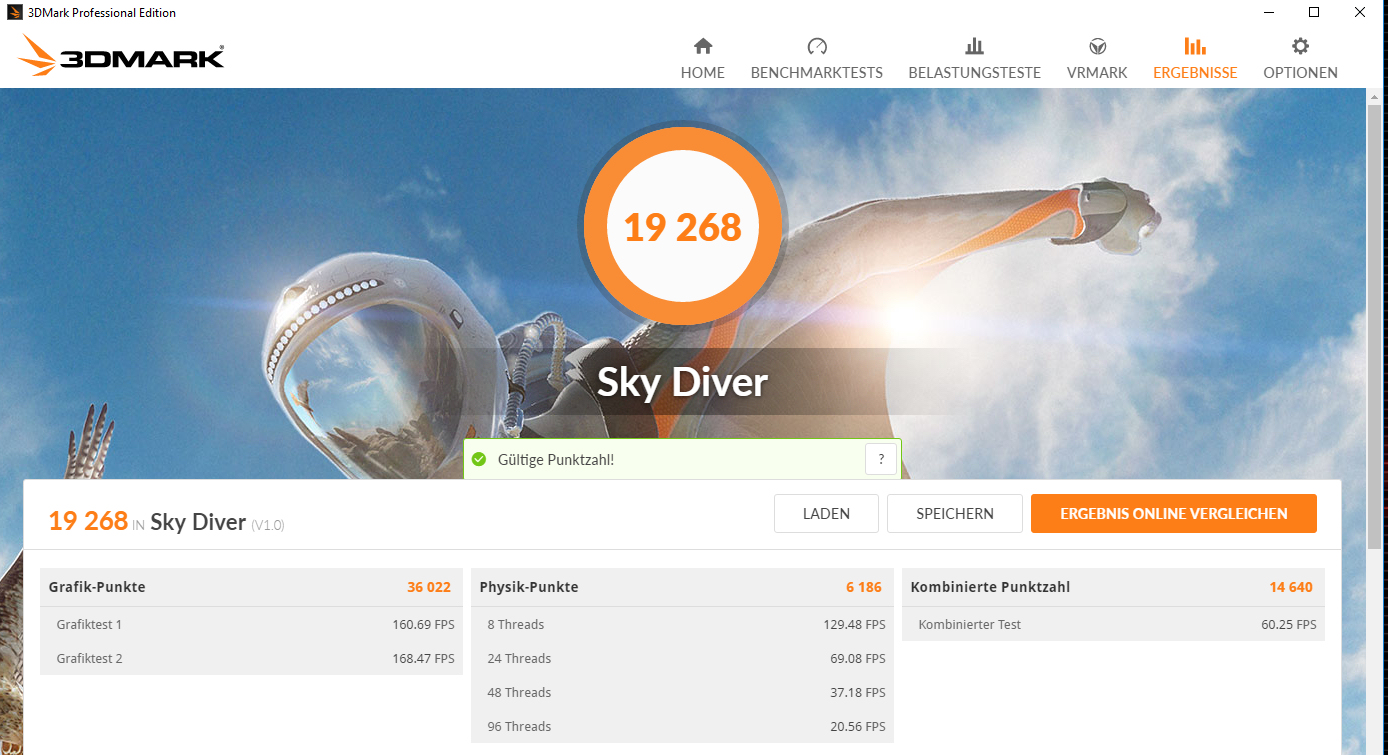1388x755 pixels.
Task: Open the HOME tab
Action: [703, 60]
